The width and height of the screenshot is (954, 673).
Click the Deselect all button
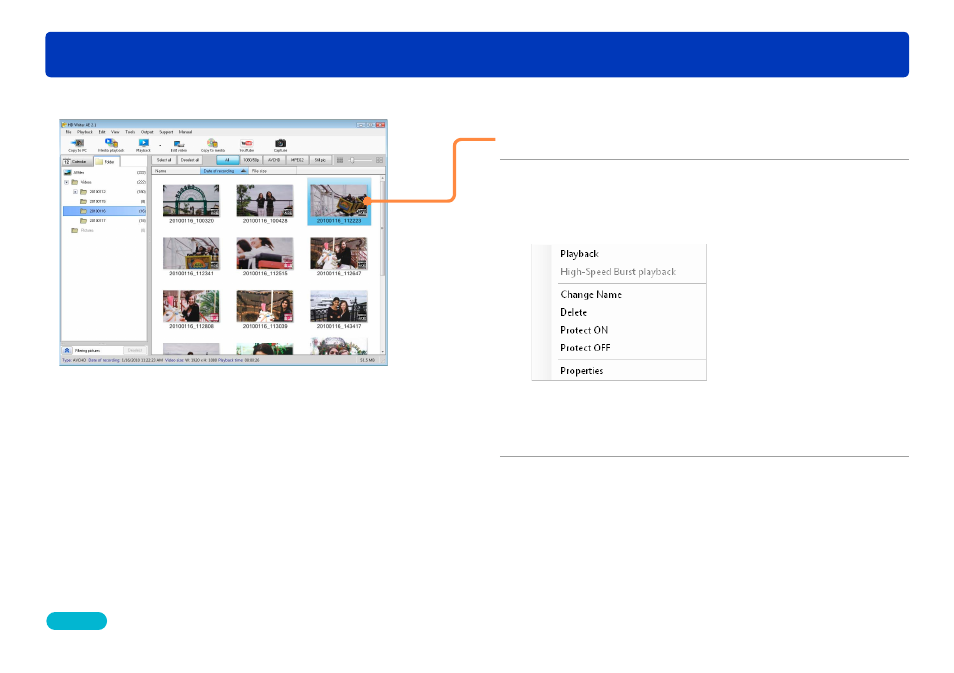pos(190,160)
